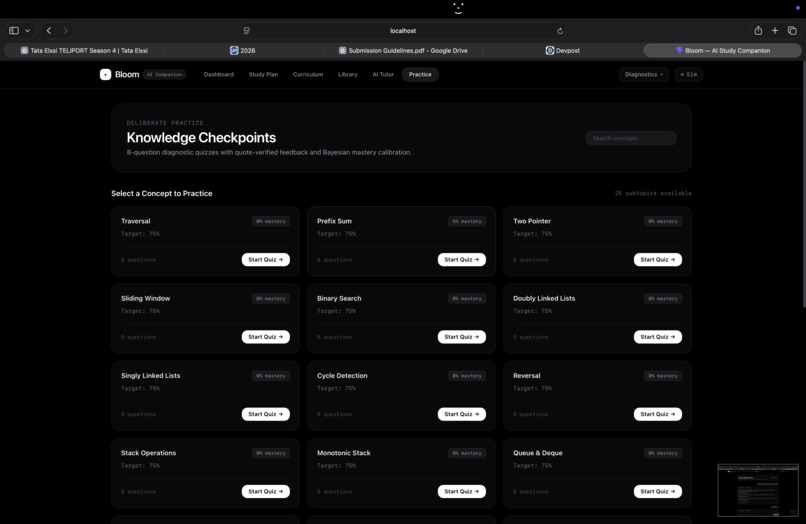Click the Queue & Deque card title
The image size is (806, 524).
point(538,453)
